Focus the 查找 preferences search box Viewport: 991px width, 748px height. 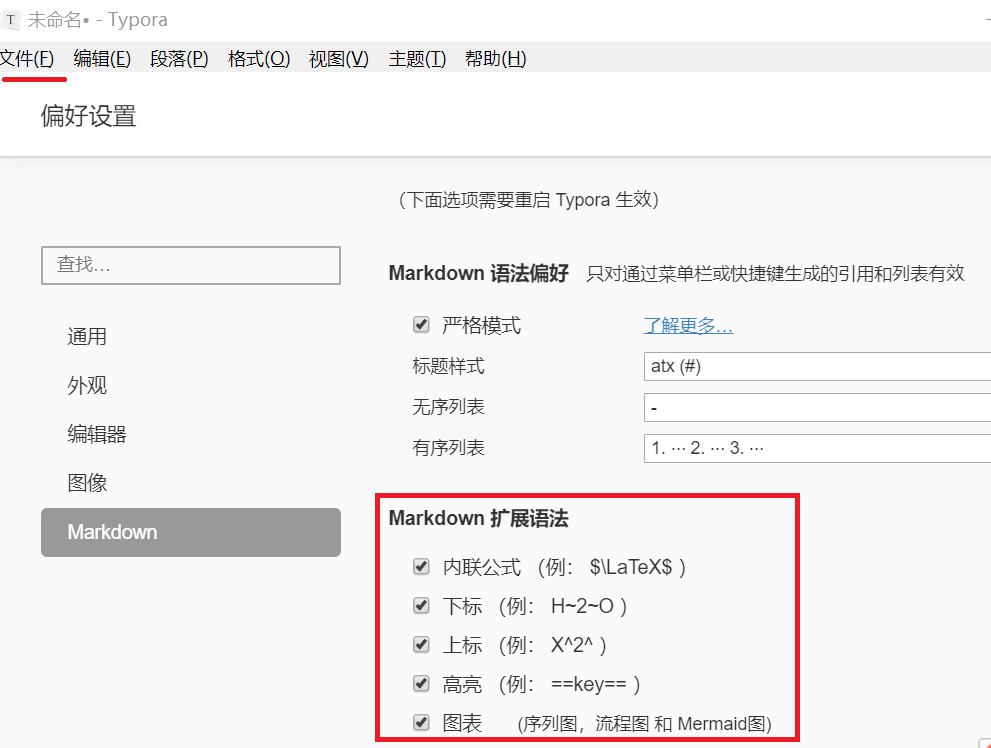tap(191, 265)
